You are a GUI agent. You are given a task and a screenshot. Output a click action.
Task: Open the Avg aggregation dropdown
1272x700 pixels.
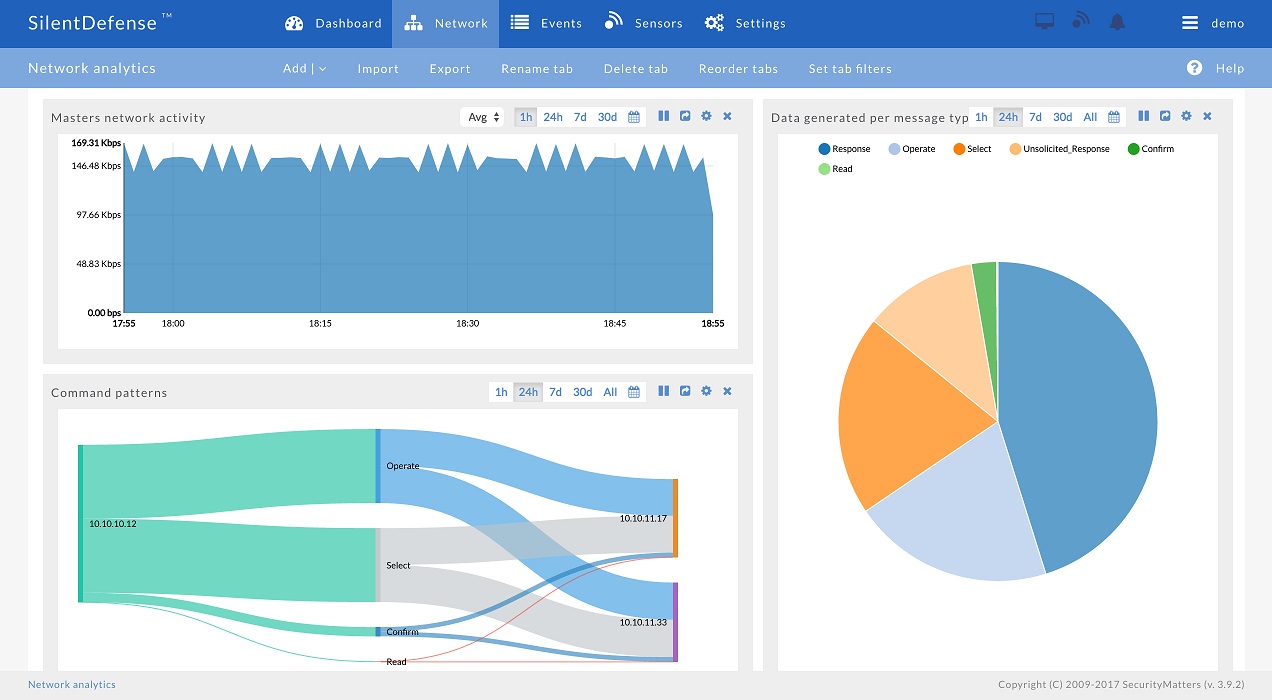point(483,117)
